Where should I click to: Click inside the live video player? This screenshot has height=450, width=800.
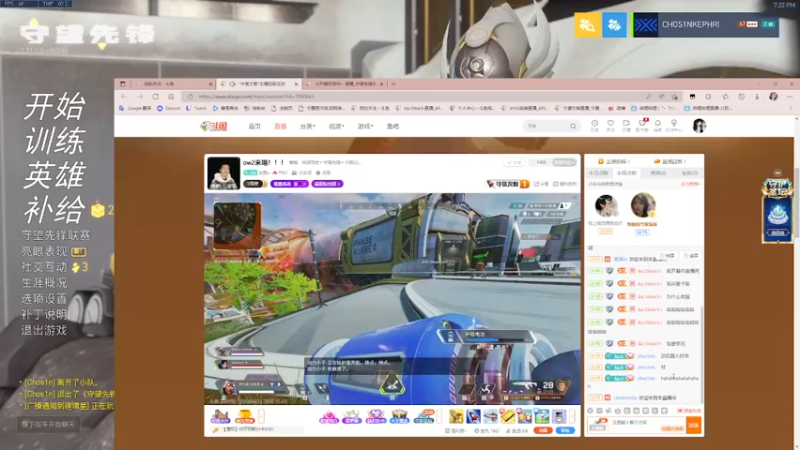click(392, 298)
